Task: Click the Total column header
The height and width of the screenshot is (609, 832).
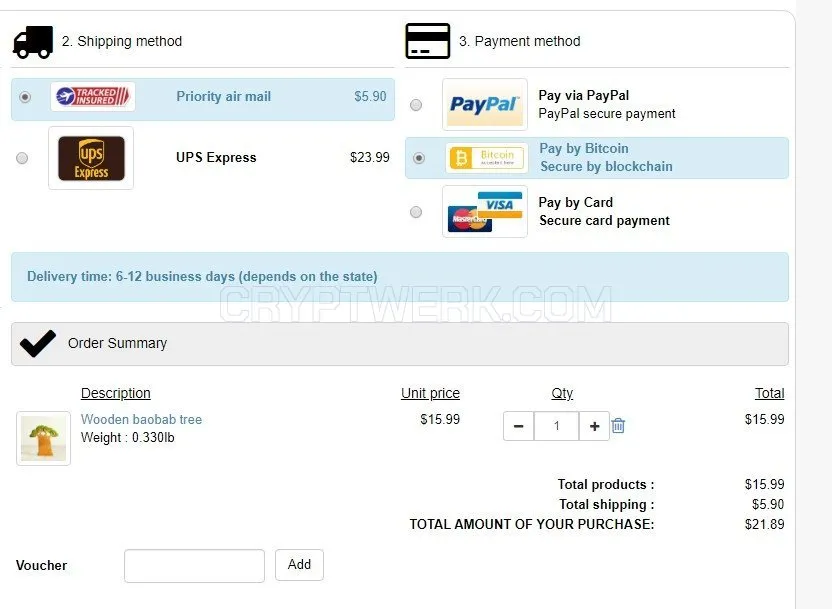Action: 769,393
